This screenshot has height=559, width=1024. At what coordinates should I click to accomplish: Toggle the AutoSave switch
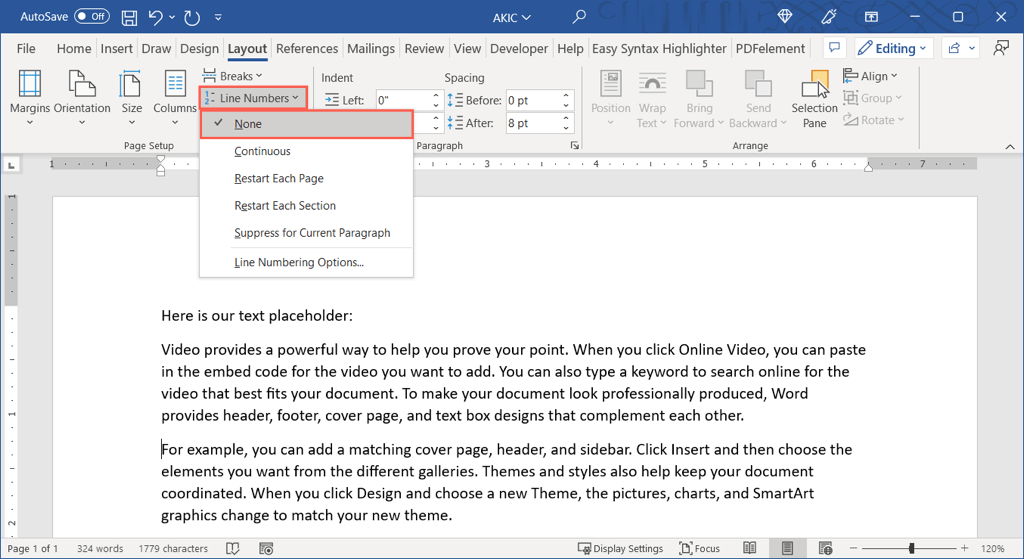tap(92, 17)
